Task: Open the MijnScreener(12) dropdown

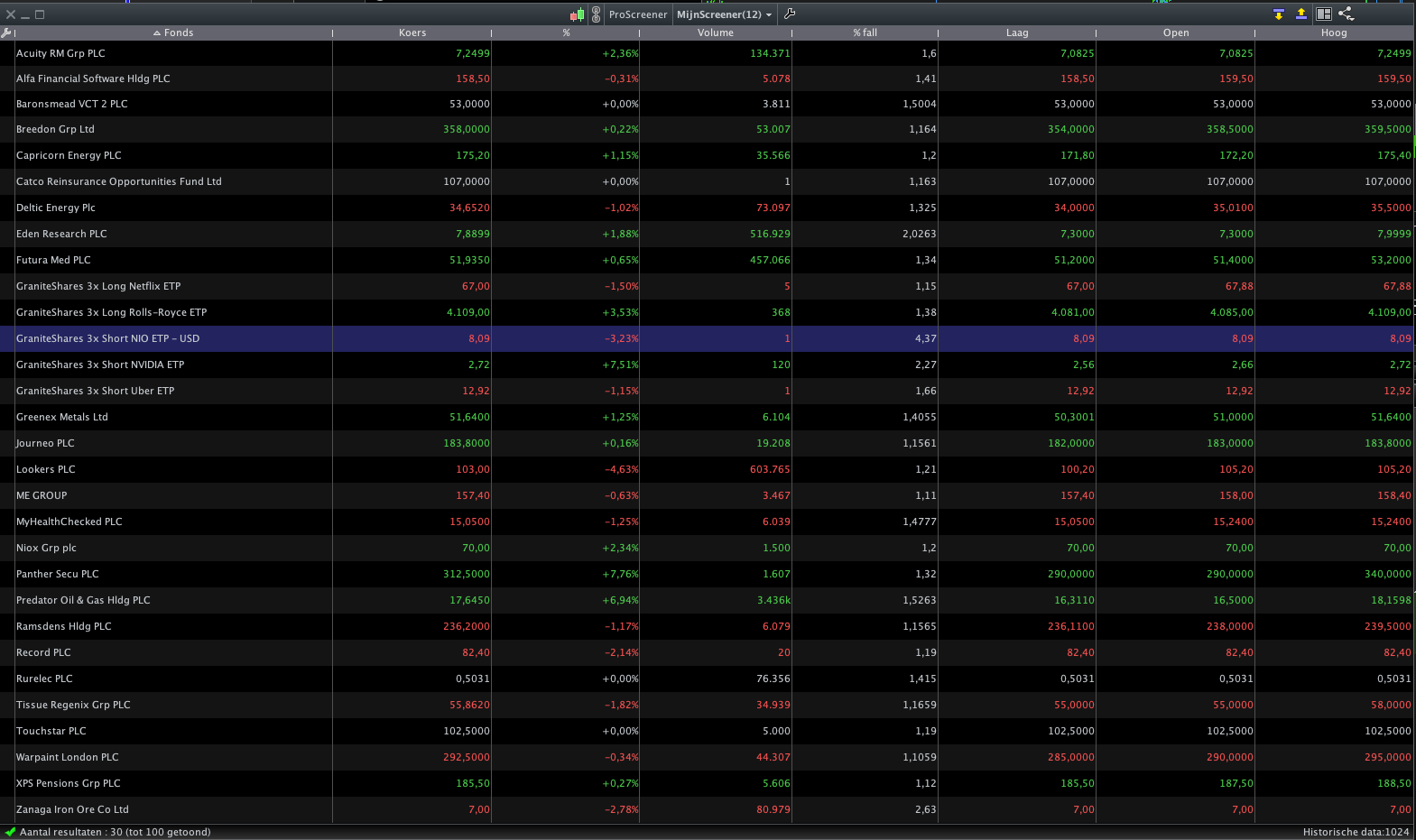Action: coord(725,14)
